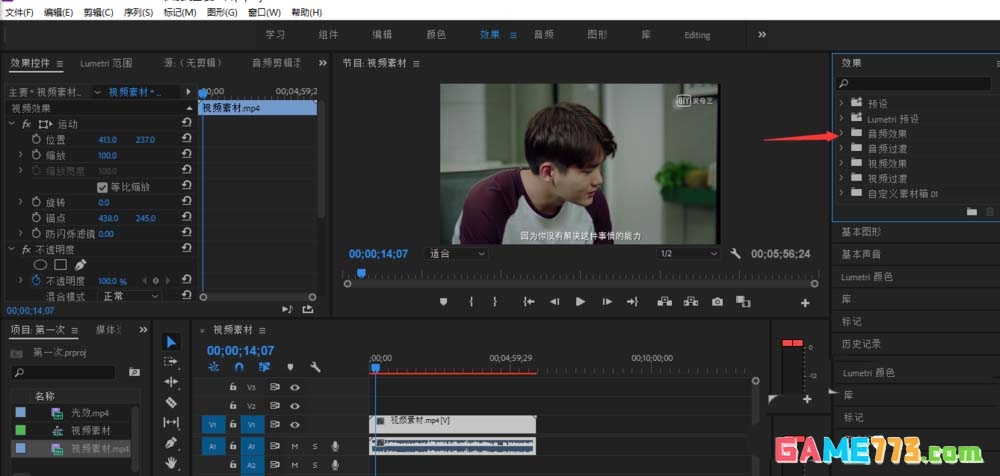Collapse the 运动 effect group
The image size is (1000, 476).
[11, 124]
